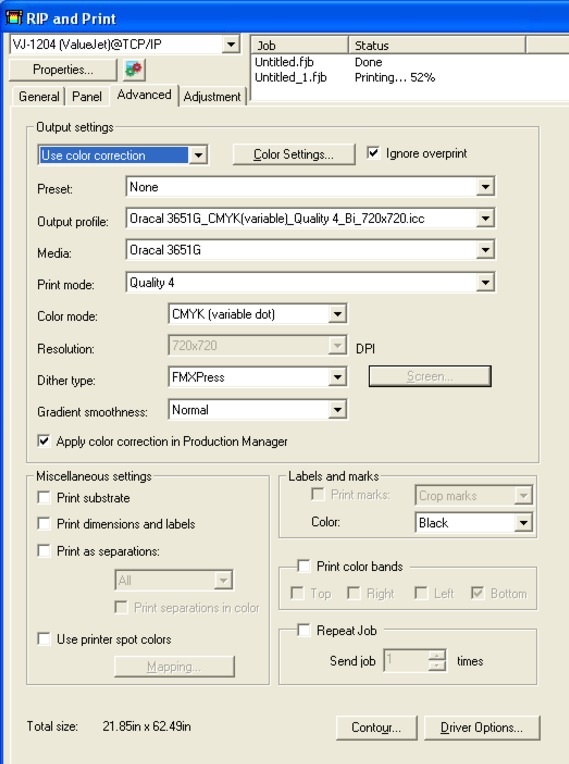Image resolution: width=569 pixels, height=764 pixels.
Task: Open the Use color correction dropdown
Action: 198,155
